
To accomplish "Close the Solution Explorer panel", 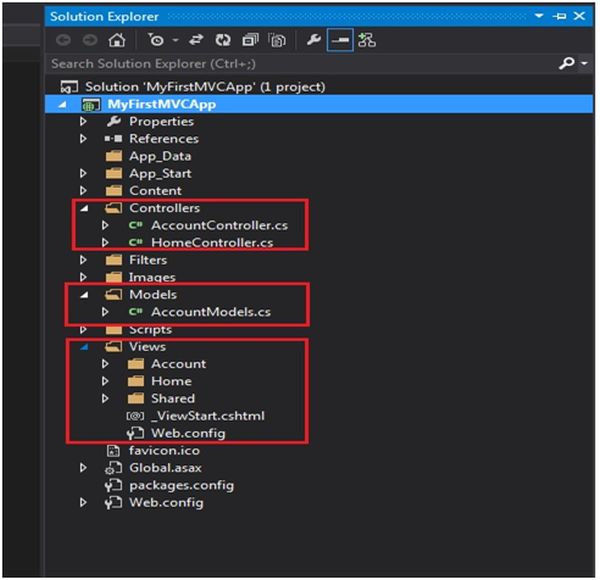I will point(579,16).
